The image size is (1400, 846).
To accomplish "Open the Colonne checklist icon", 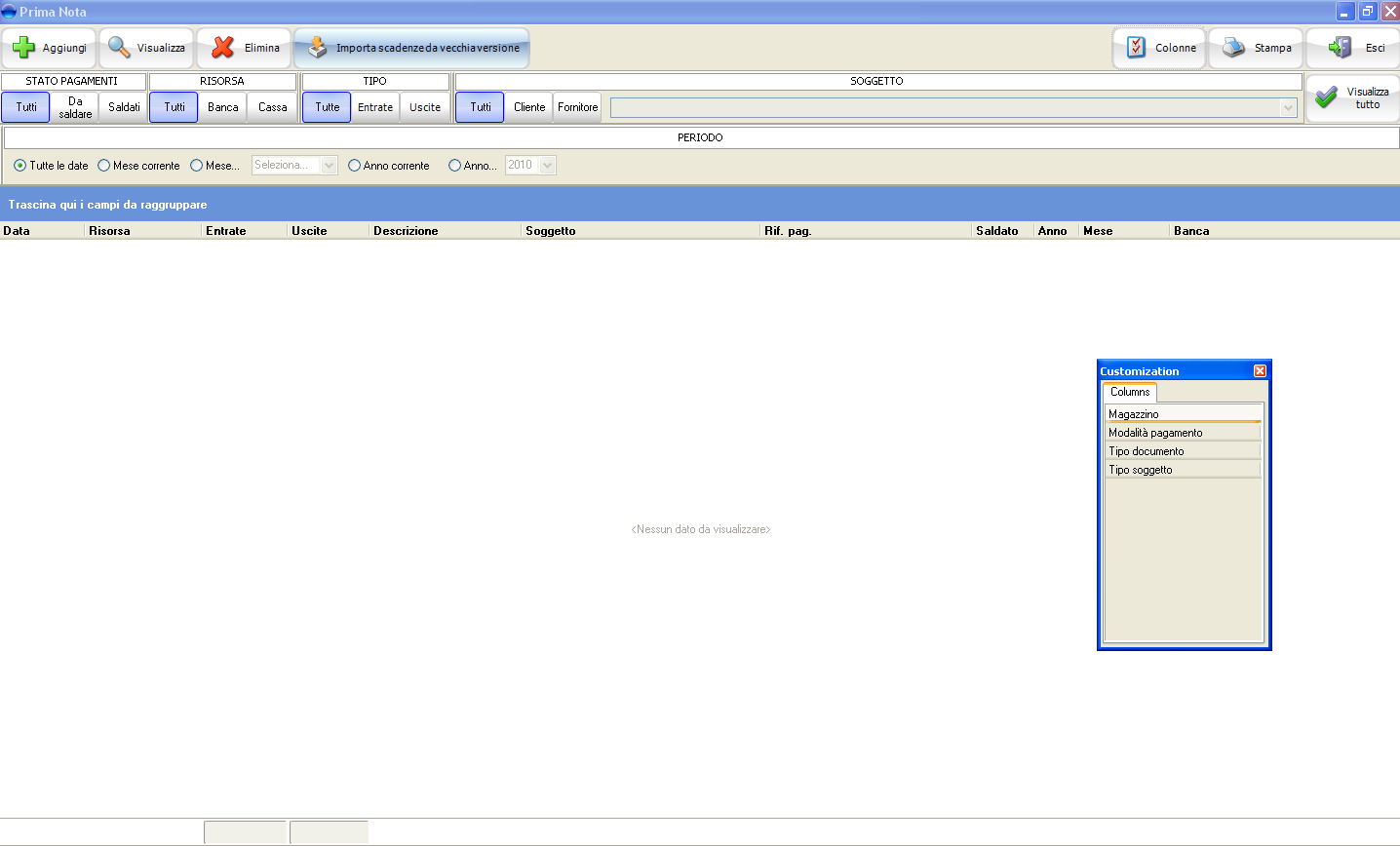I will point(1136,48).
